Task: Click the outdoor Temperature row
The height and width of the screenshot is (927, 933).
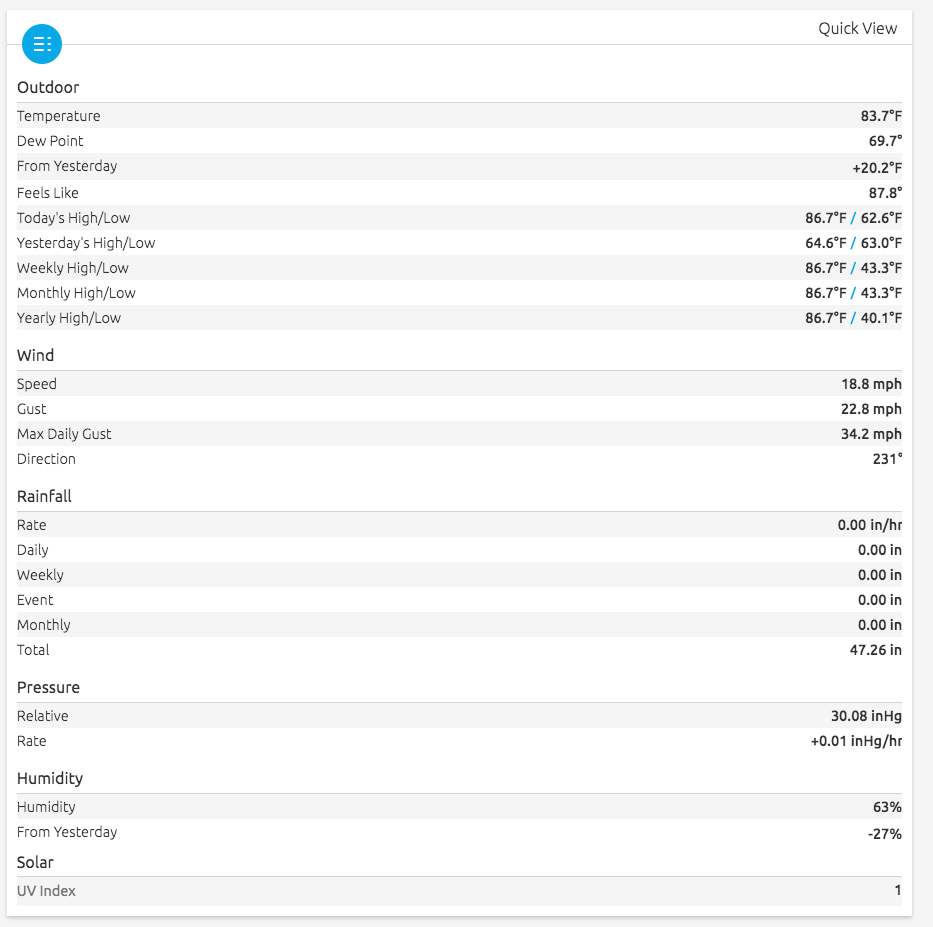Action: tap(459, 115)
